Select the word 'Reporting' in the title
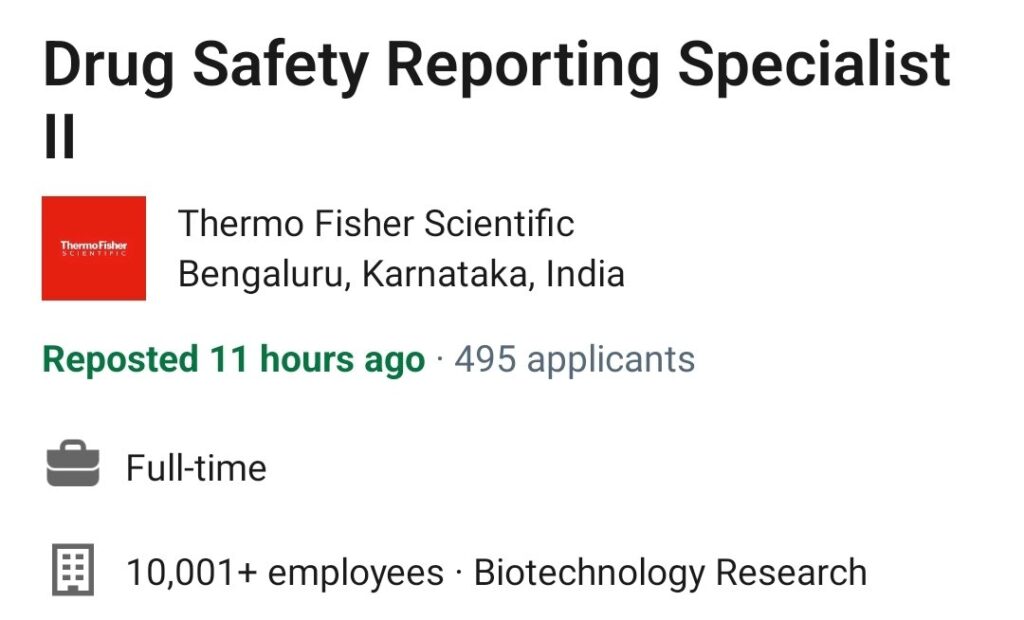The width and height of the screenshot is (1024, 620). [x=523, y=65]
